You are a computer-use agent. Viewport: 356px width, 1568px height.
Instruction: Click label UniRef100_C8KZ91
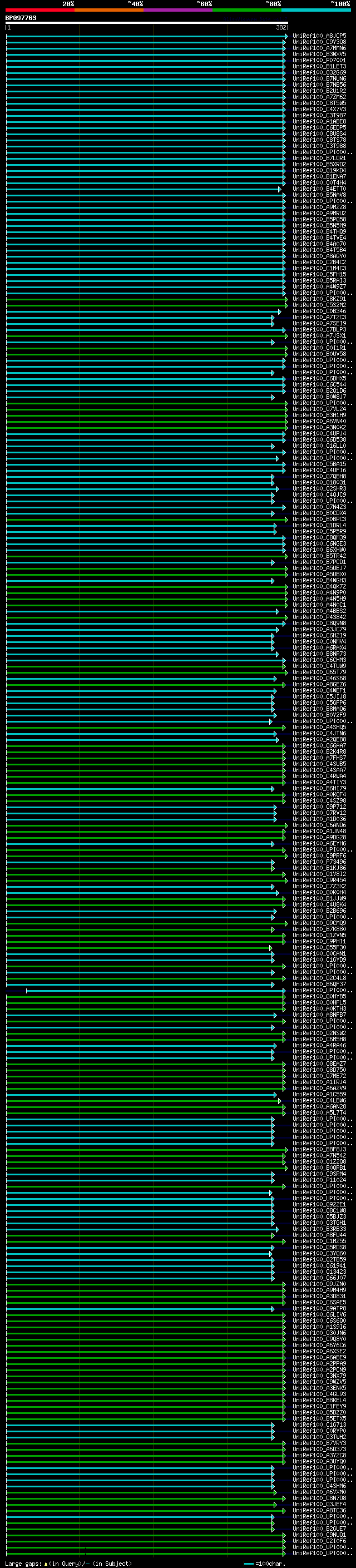coord(319,299)
